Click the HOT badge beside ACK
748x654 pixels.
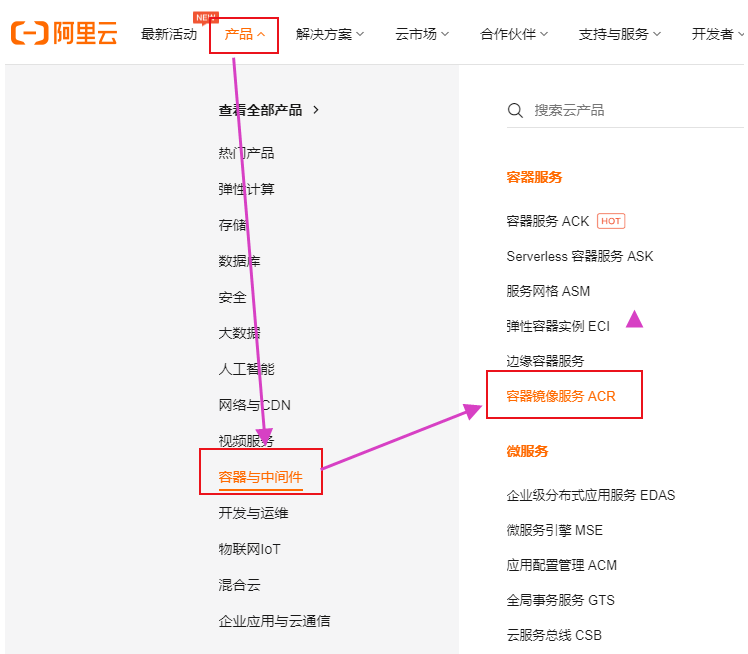pos(611,221)
